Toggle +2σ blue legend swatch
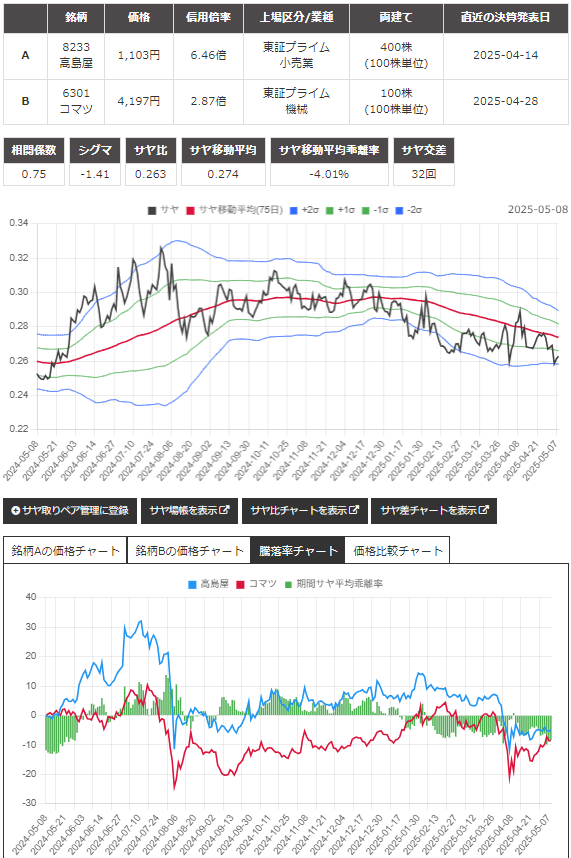 294,210
